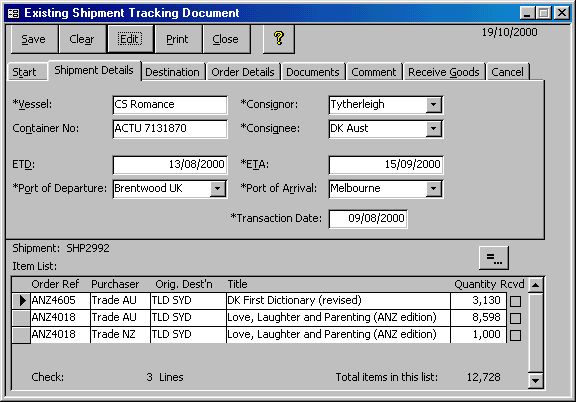Click the item list options button

494,258
